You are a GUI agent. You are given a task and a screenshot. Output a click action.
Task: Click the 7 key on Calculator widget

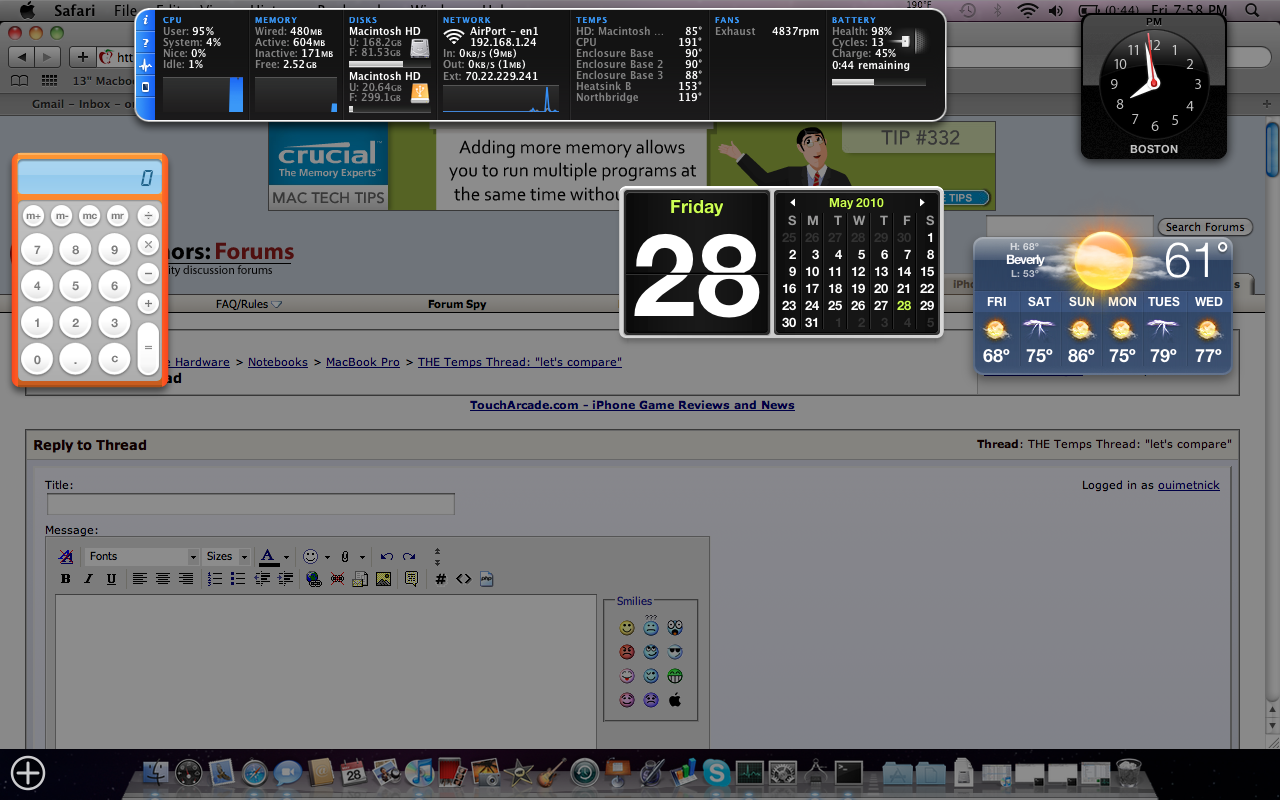click(x=38, y=249)
